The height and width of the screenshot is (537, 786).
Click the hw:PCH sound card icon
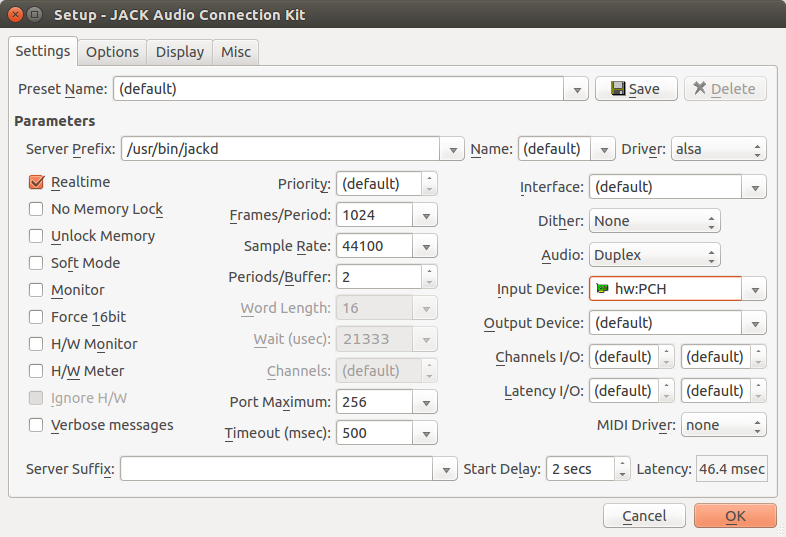click(x=602, y=289)
